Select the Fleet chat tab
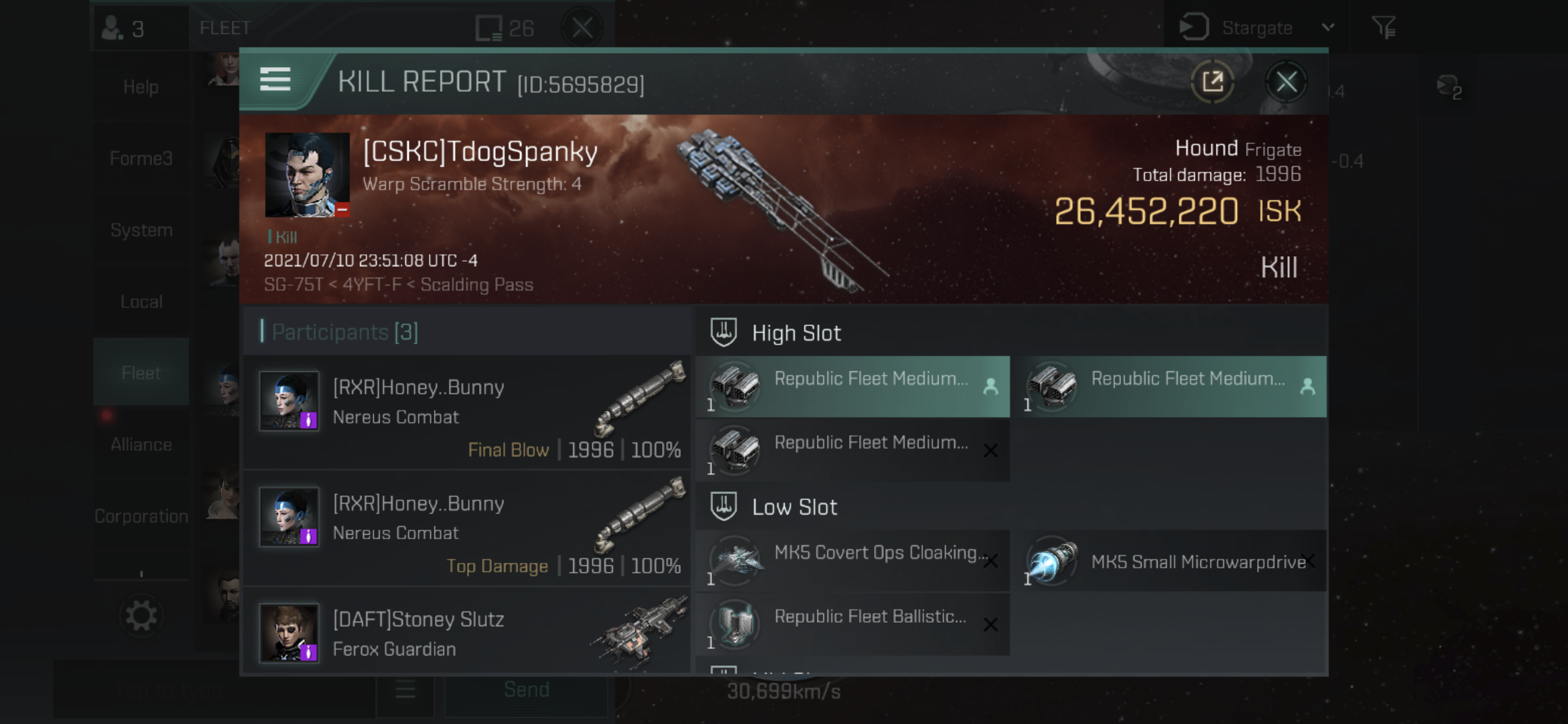 [140, 373]
